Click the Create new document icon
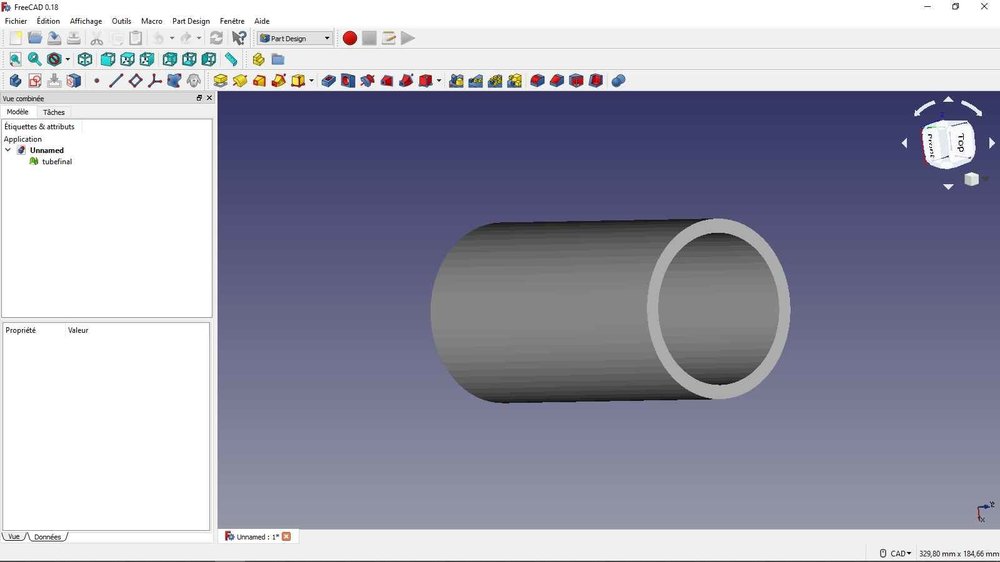The width and height of the screenshot is (1000, 562). pos(15,38)
